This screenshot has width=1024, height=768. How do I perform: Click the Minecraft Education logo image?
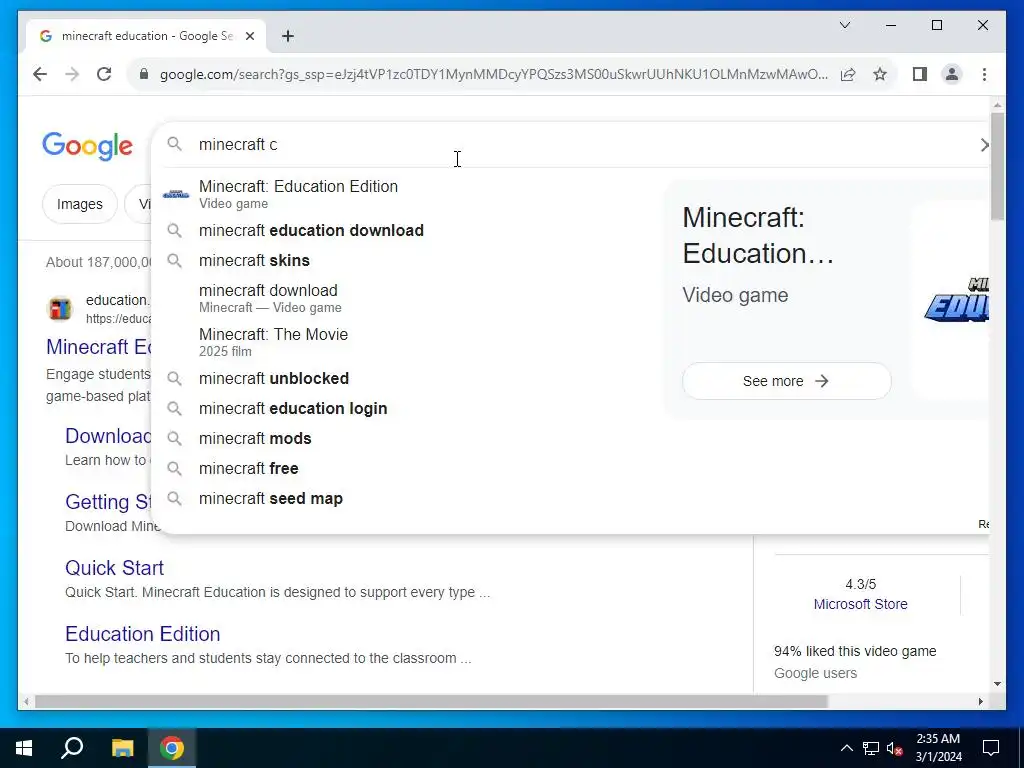pos(957,300)
